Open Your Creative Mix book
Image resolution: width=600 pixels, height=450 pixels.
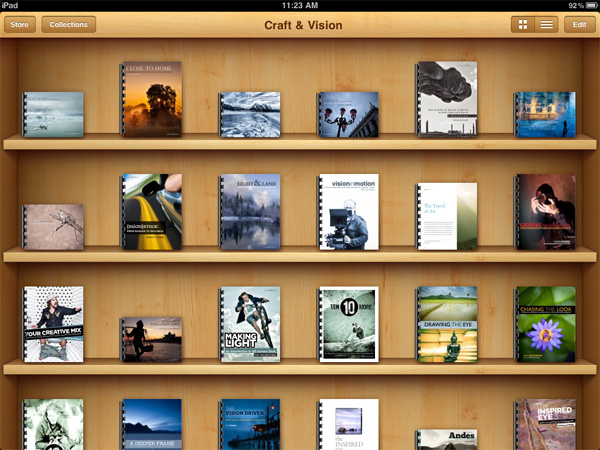pyautogui.click(x=53, y=324)
